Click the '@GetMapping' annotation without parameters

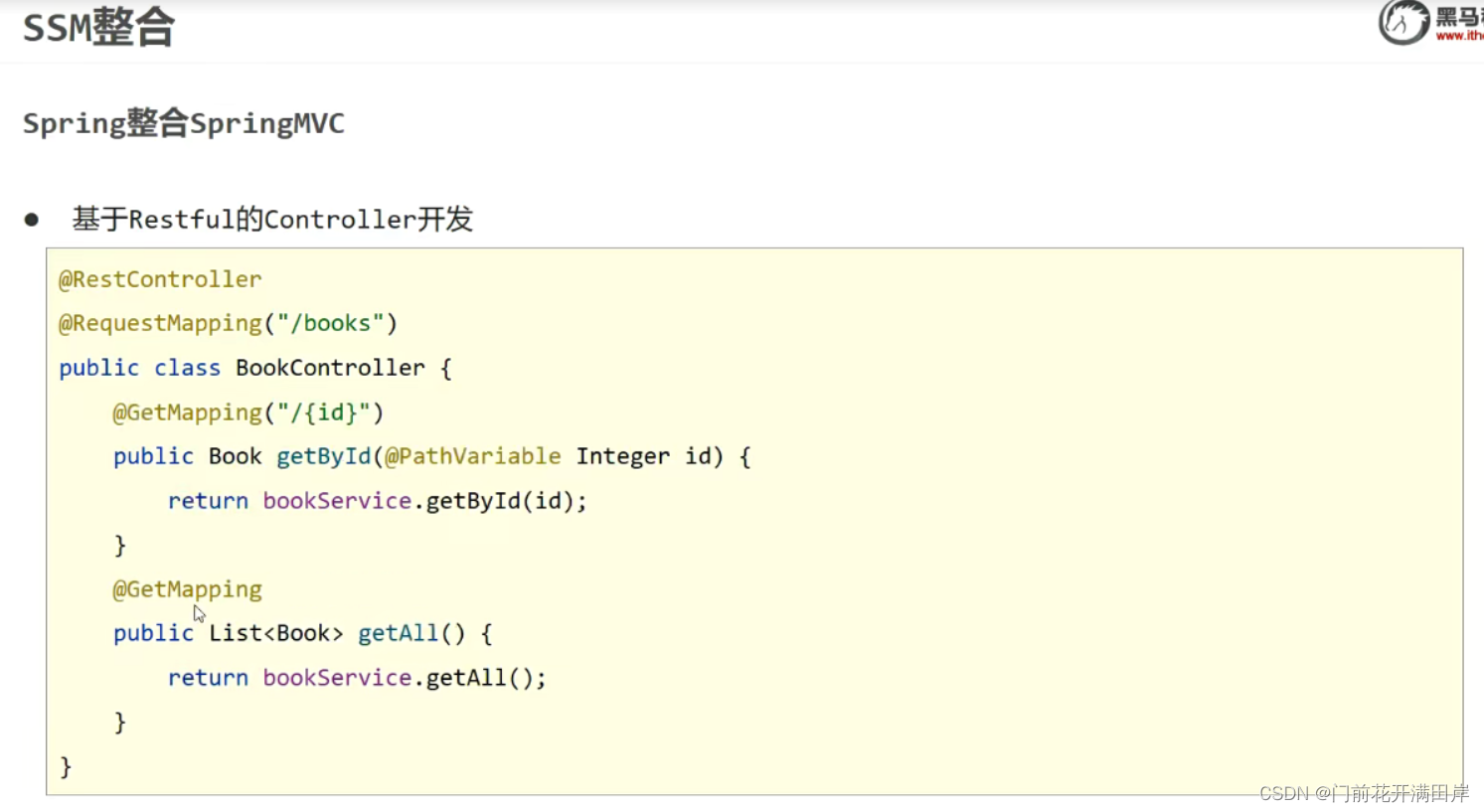click(188, 589)
